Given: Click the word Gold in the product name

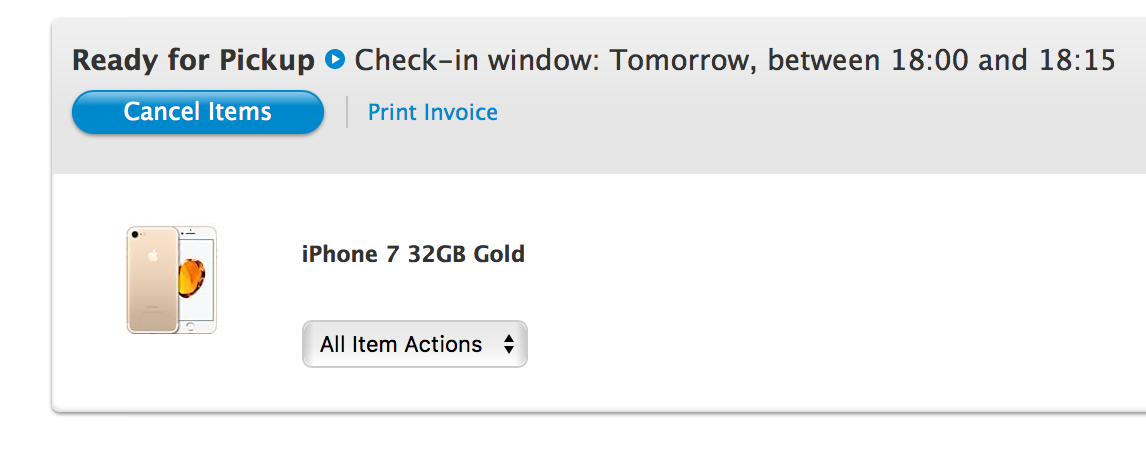Looking at the screenshot, I should [x=499, y=254].
